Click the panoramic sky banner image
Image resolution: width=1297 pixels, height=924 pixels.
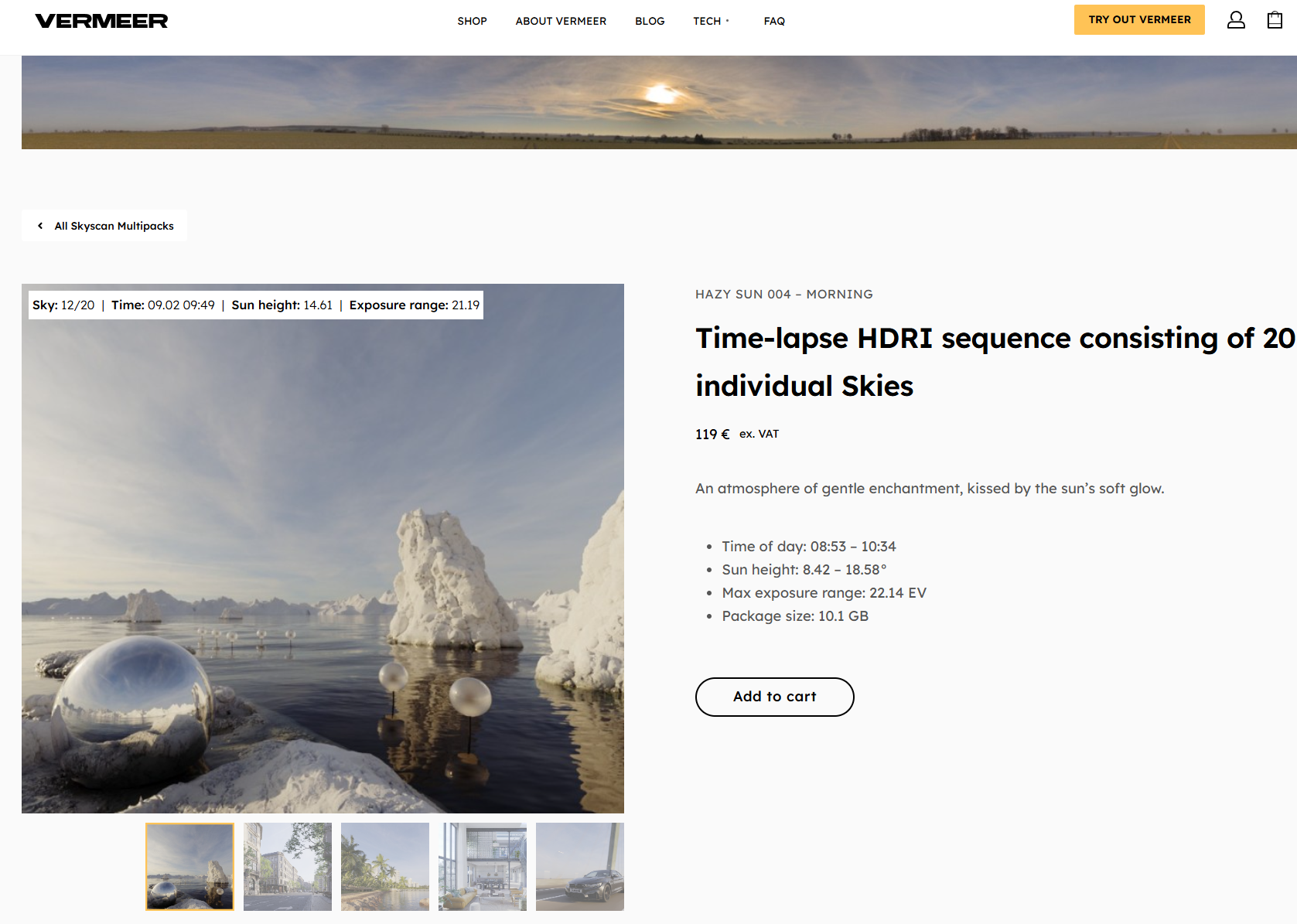click(x=659, y=102)
